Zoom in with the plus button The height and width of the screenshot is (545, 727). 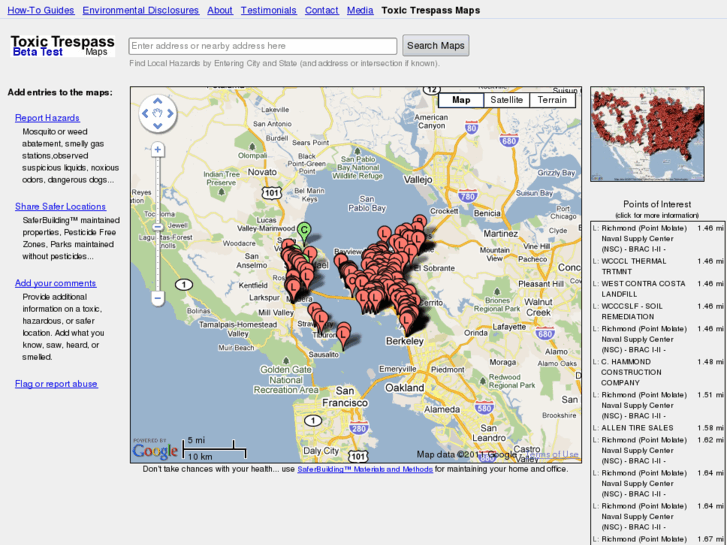click(158, 149)
